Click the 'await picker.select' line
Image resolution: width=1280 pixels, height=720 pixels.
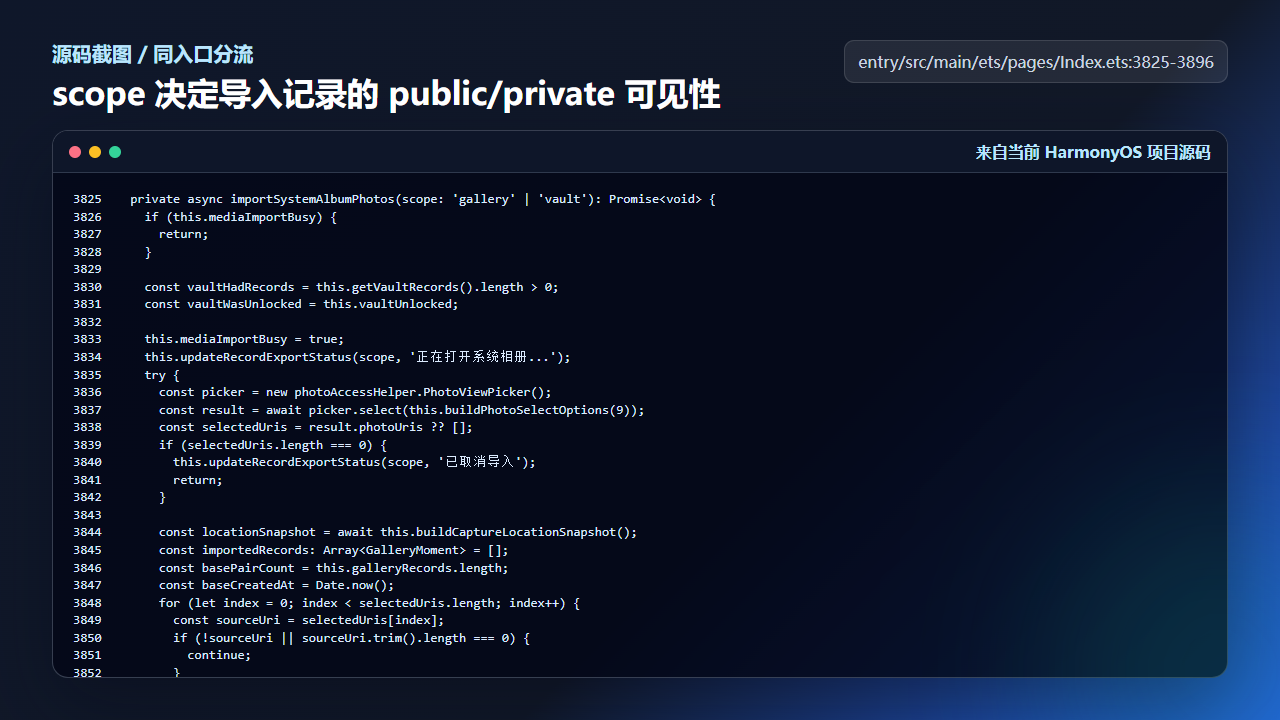tap(402, 410)
